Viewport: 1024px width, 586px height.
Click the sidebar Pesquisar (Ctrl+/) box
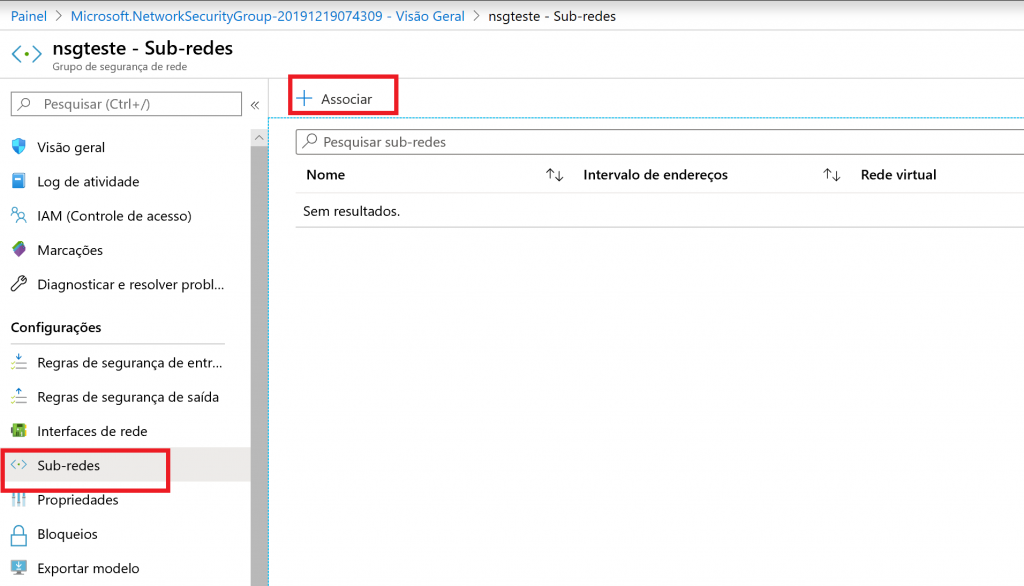[126, 104]
